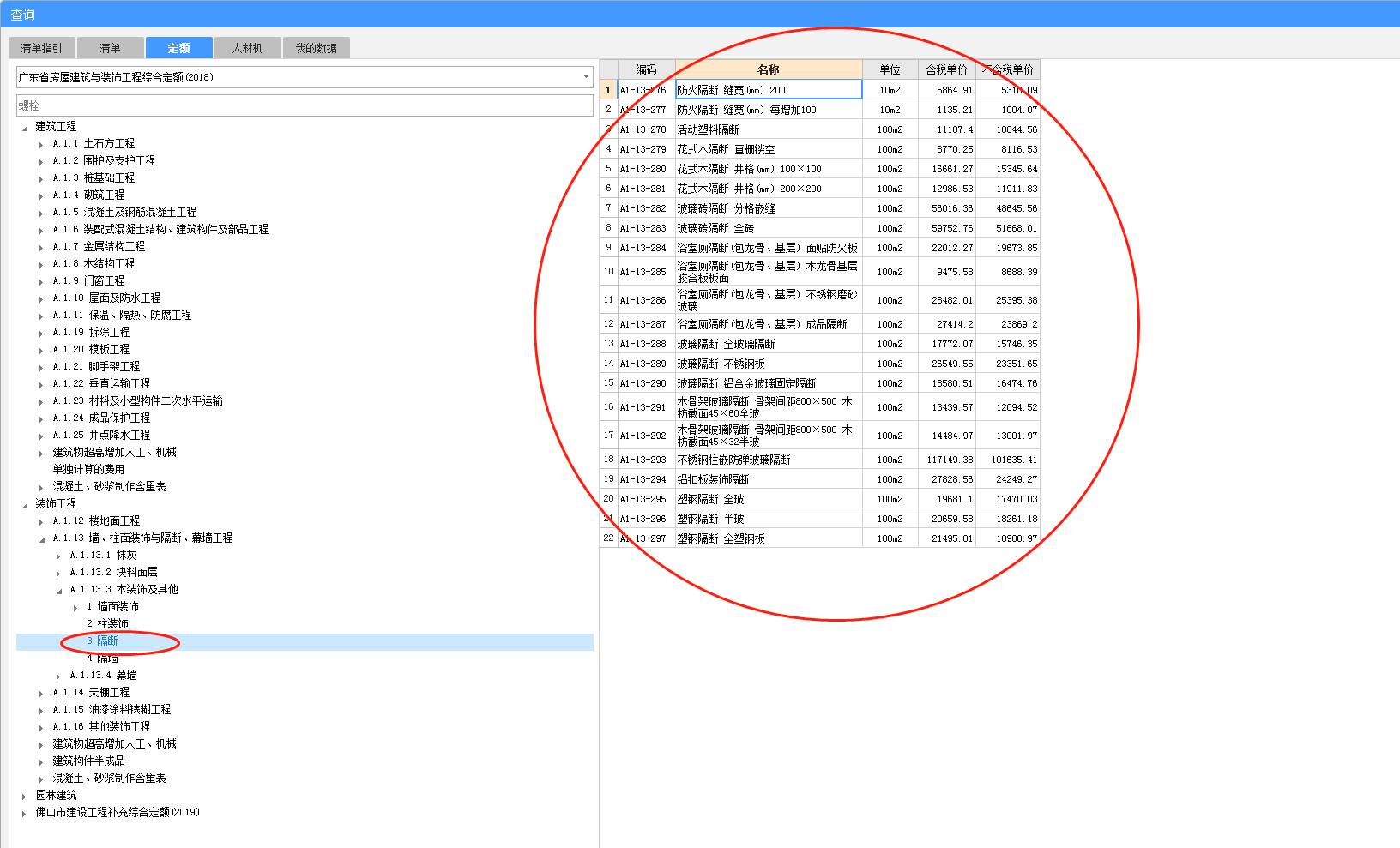Select A.1.11 保温、隔热、防腐工程 item
Screen dimensions: 1400x848
[x=122, y=315]
